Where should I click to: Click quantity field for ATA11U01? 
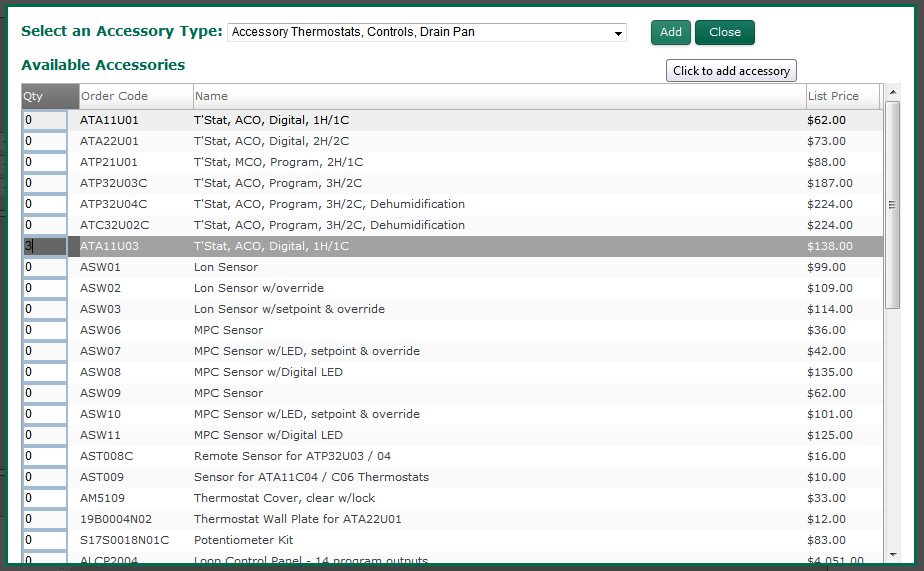45,120
